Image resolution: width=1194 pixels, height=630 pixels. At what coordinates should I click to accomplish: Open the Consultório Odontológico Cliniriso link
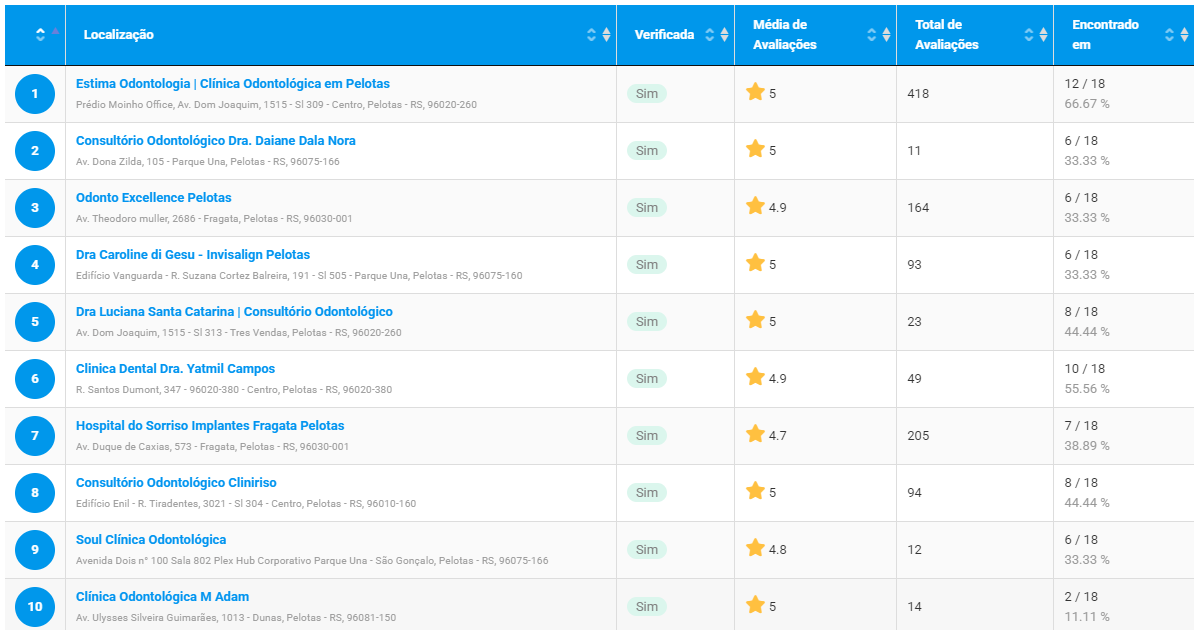pos(176,483)
